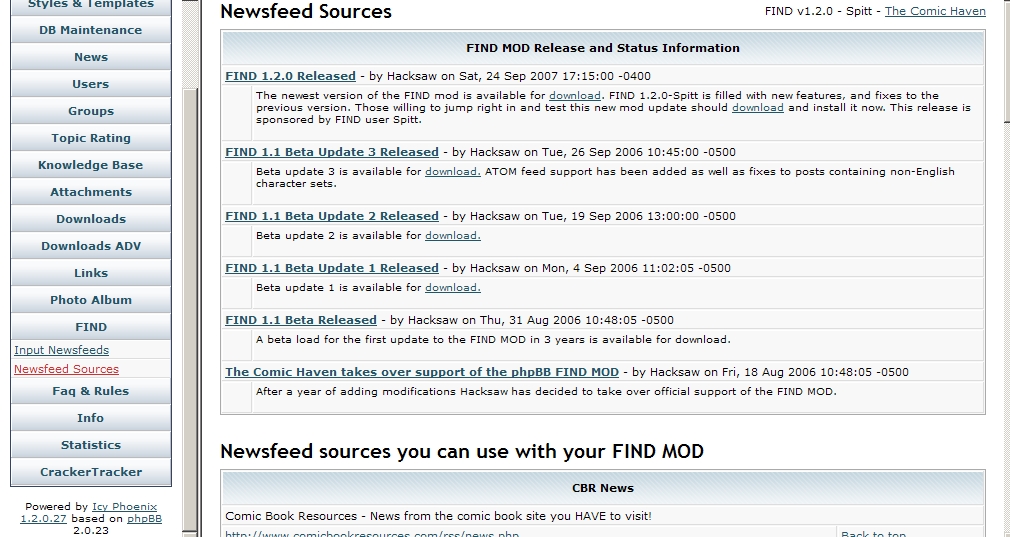The height and width of the screenshot is (537, 1010).
Task: Select Photo Album in the sidebar
Action: pos(90,300)
